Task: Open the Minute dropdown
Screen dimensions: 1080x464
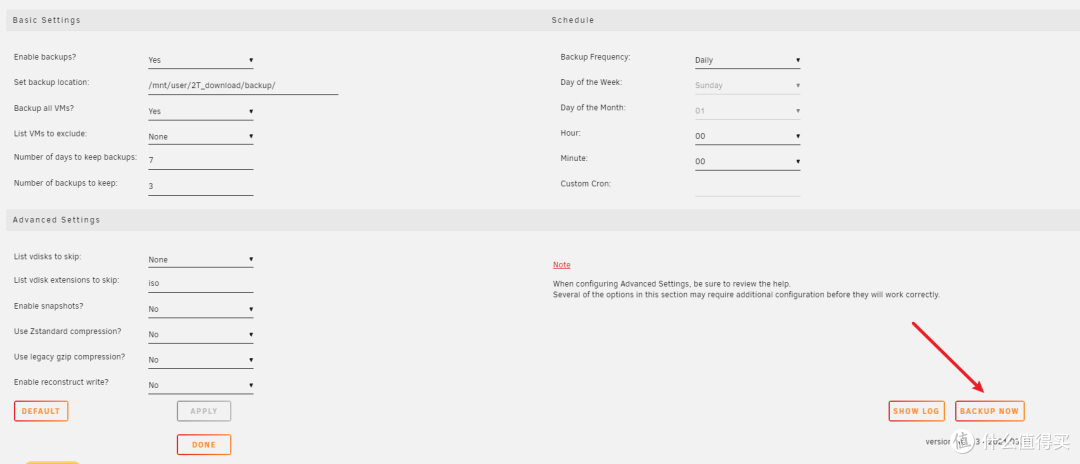Action: coord(747,161)
